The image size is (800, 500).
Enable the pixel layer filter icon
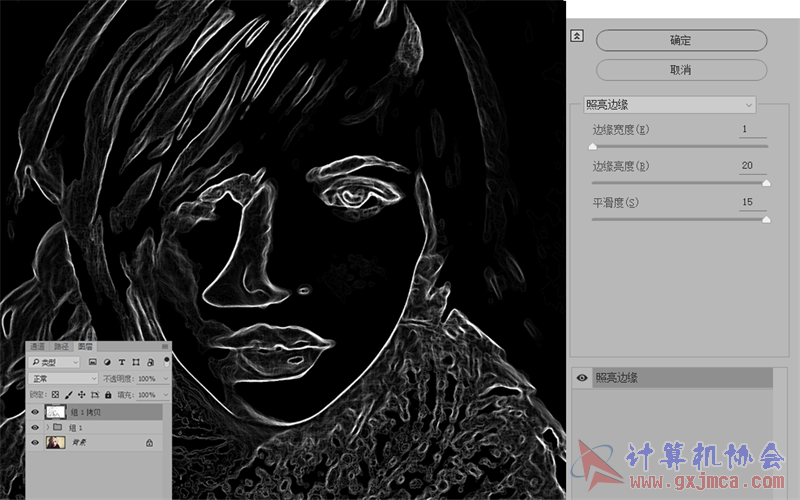coord(92,362)
